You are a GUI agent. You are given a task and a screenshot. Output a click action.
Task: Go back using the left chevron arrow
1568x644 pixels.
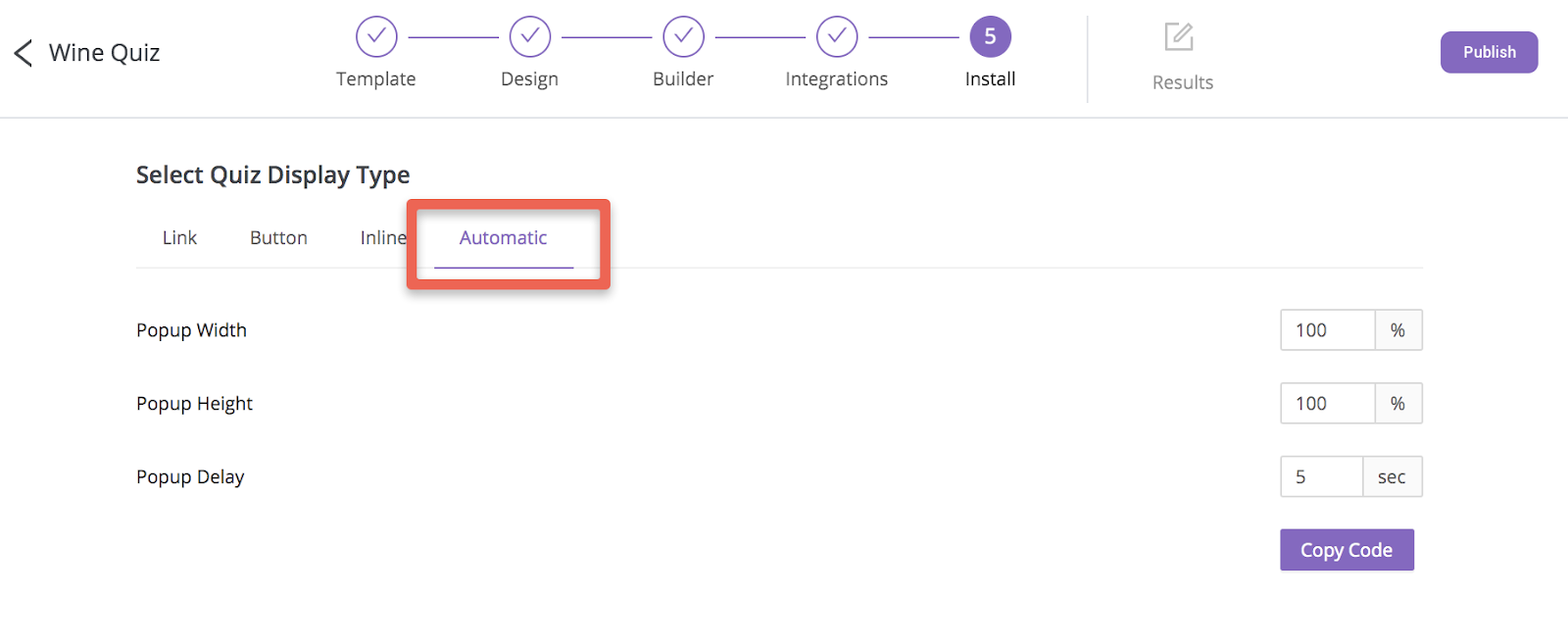pos(24,53)
